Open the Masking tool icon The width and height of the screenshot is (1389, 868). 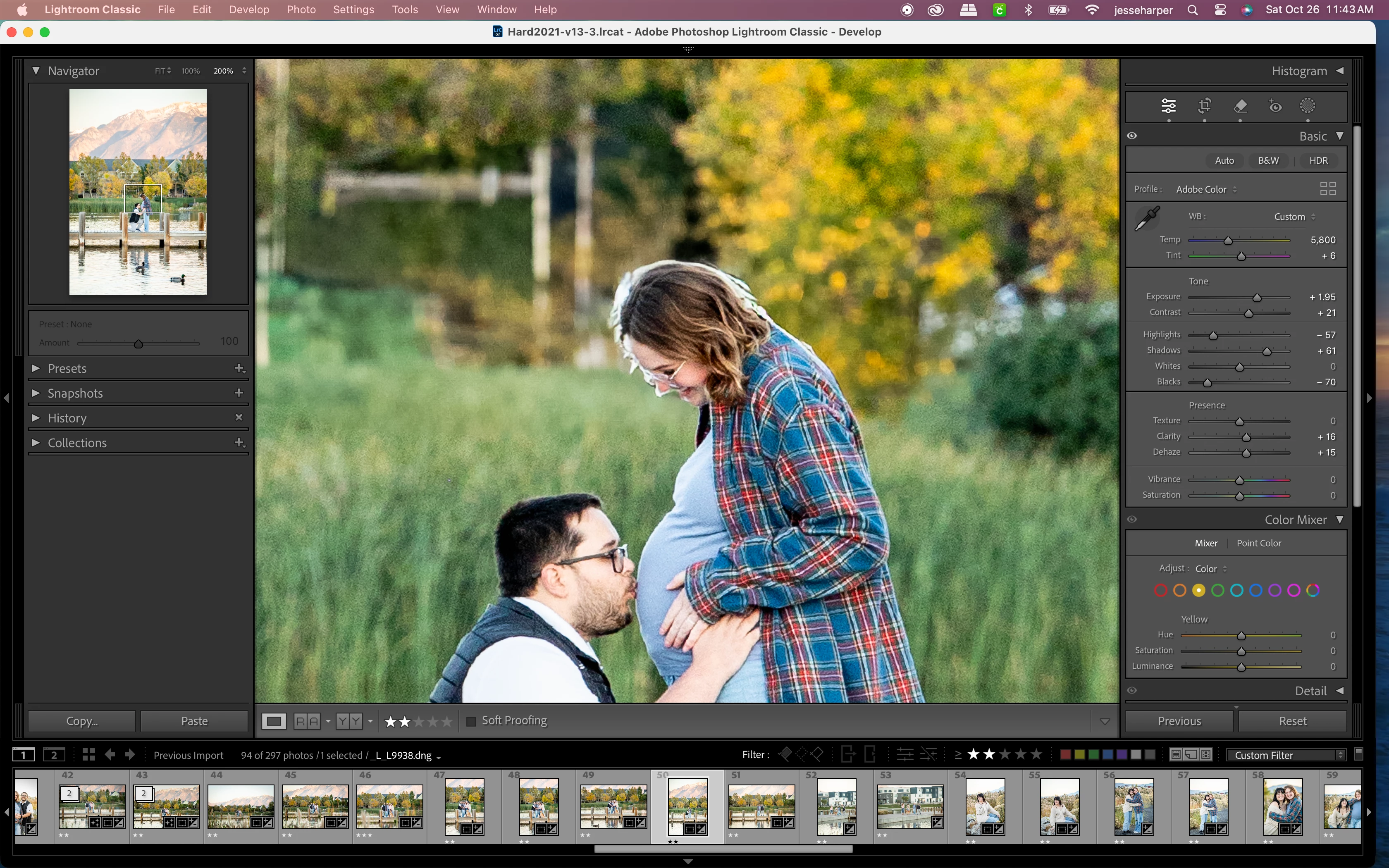tap(1308, 106)
